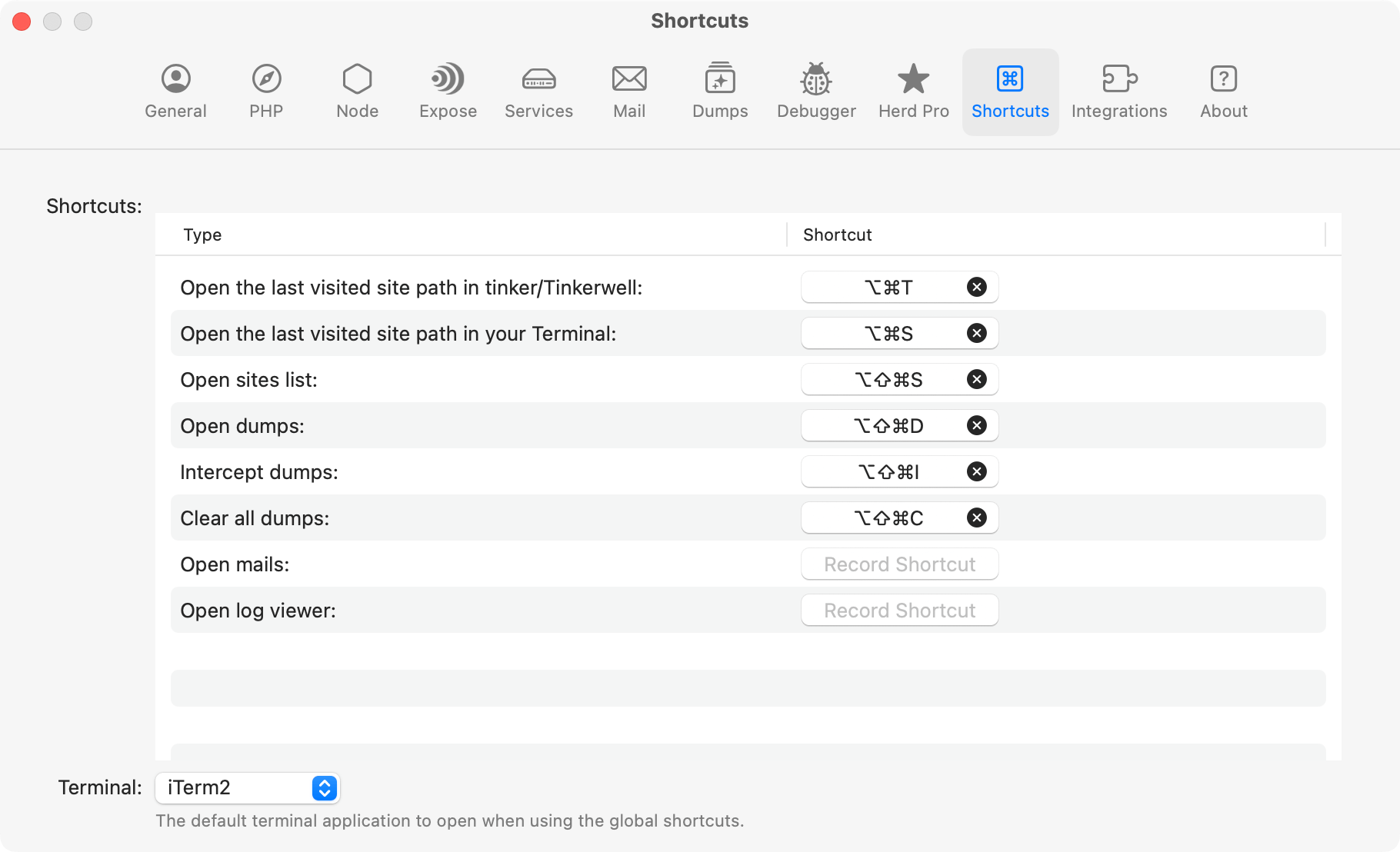Record a shortcut for Open log viewer

coord(898,610)
